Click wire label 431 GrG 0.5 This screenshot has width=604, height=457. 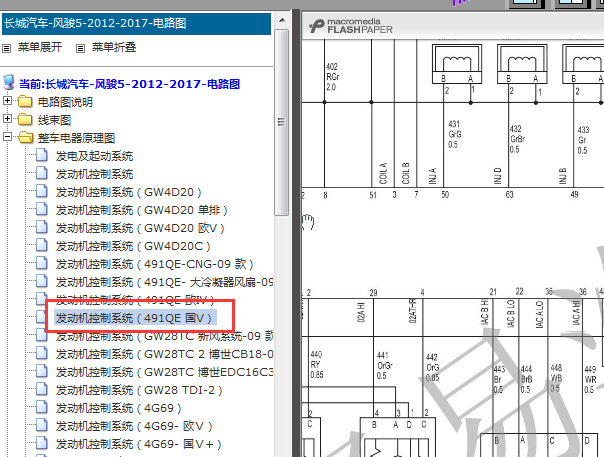(455, 134)
